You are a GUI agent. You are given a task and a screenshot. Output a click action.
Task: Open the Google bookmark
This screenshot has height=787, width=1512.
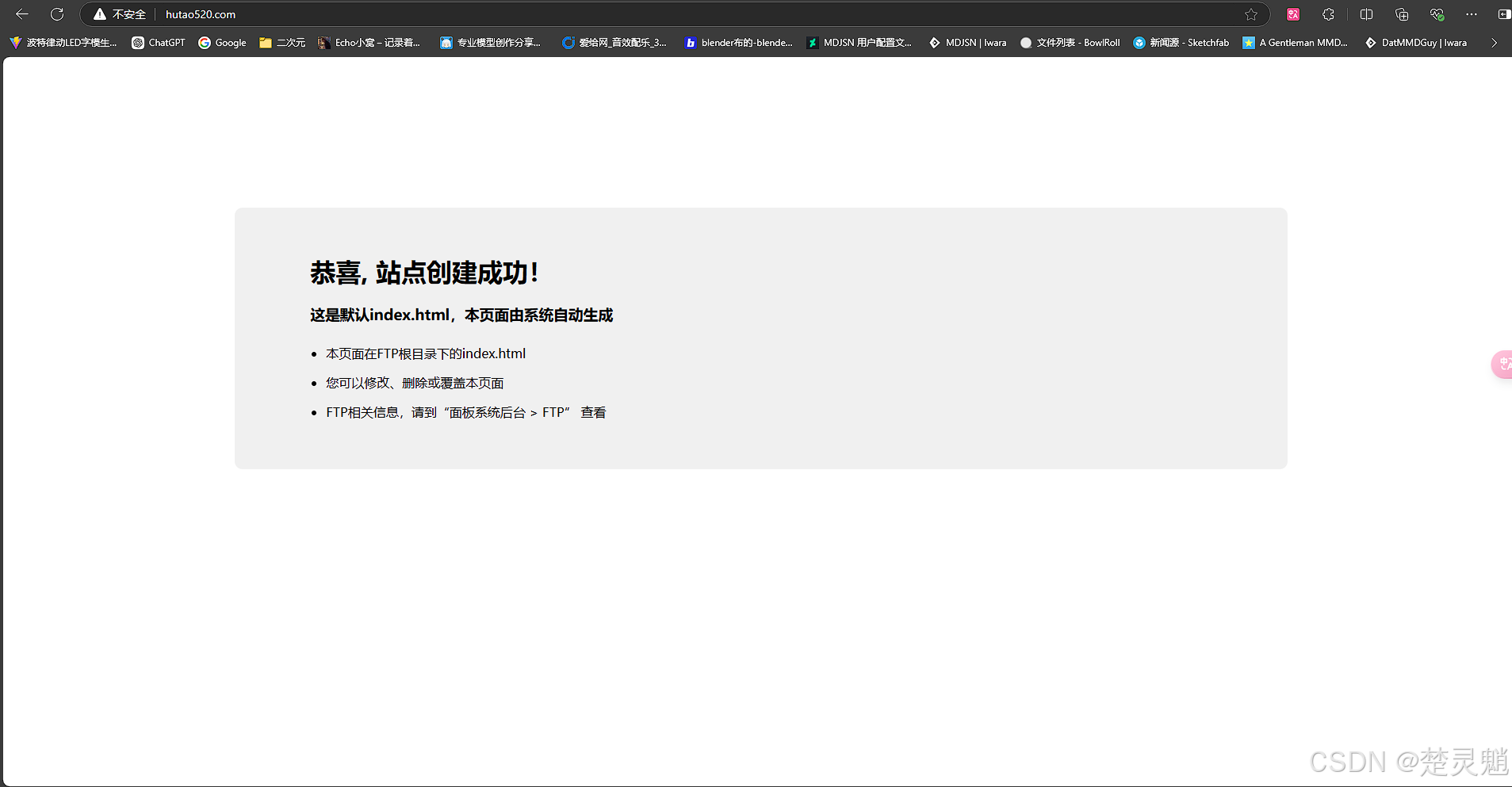click(223, 43)
